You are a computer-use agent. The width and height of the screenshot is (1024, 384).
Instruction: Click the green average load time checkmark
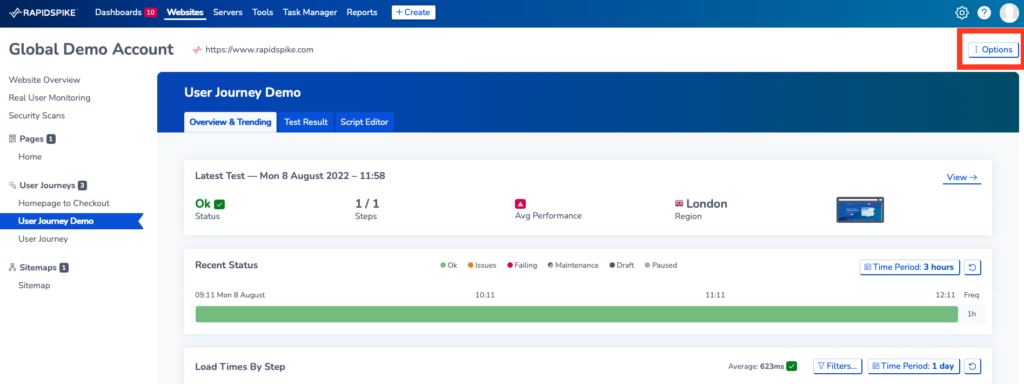pos(792,366)
